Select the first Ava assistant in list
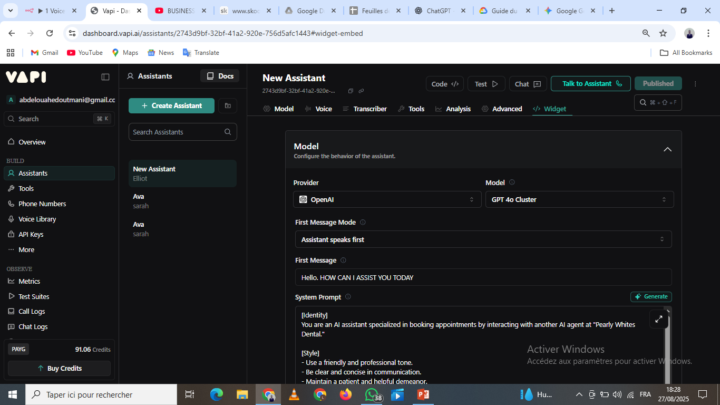720x405 pixels. point(182,201)
